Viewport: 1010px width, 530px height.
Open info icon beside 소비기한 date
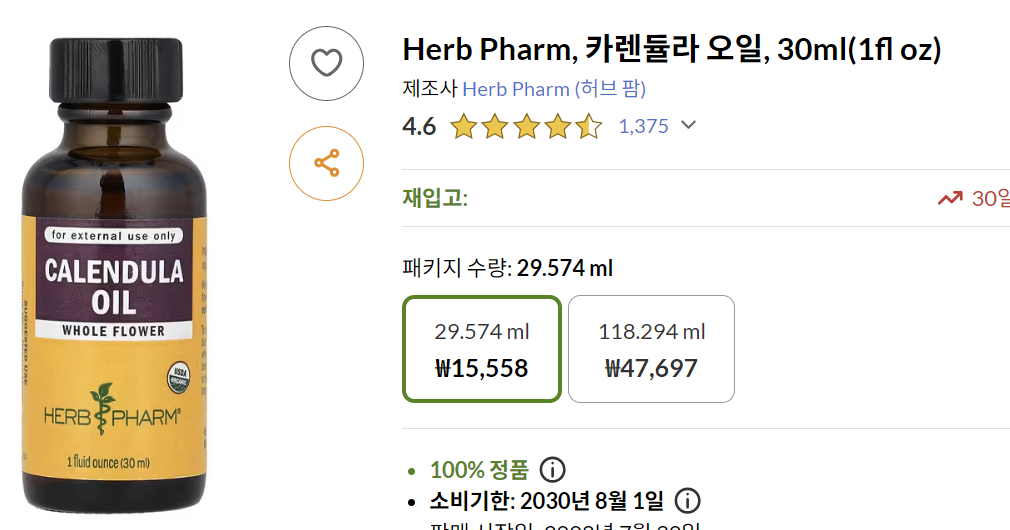(687, 500)
